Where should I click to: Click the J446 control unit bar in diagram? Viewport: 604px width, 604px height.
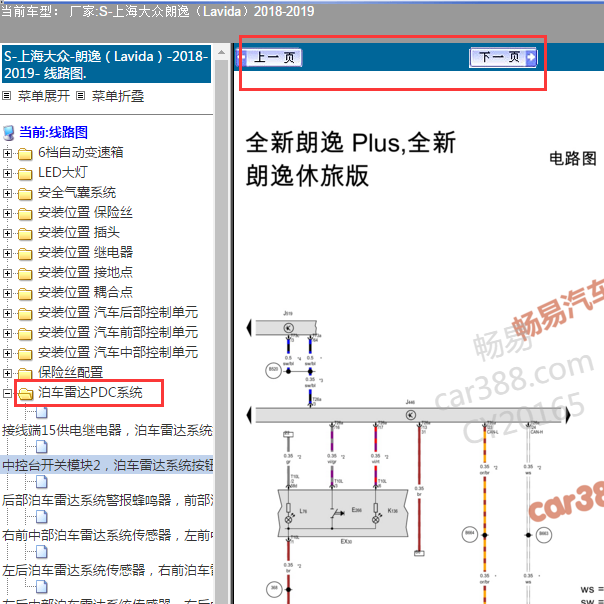pyautogui.click(x=408, y=415)
